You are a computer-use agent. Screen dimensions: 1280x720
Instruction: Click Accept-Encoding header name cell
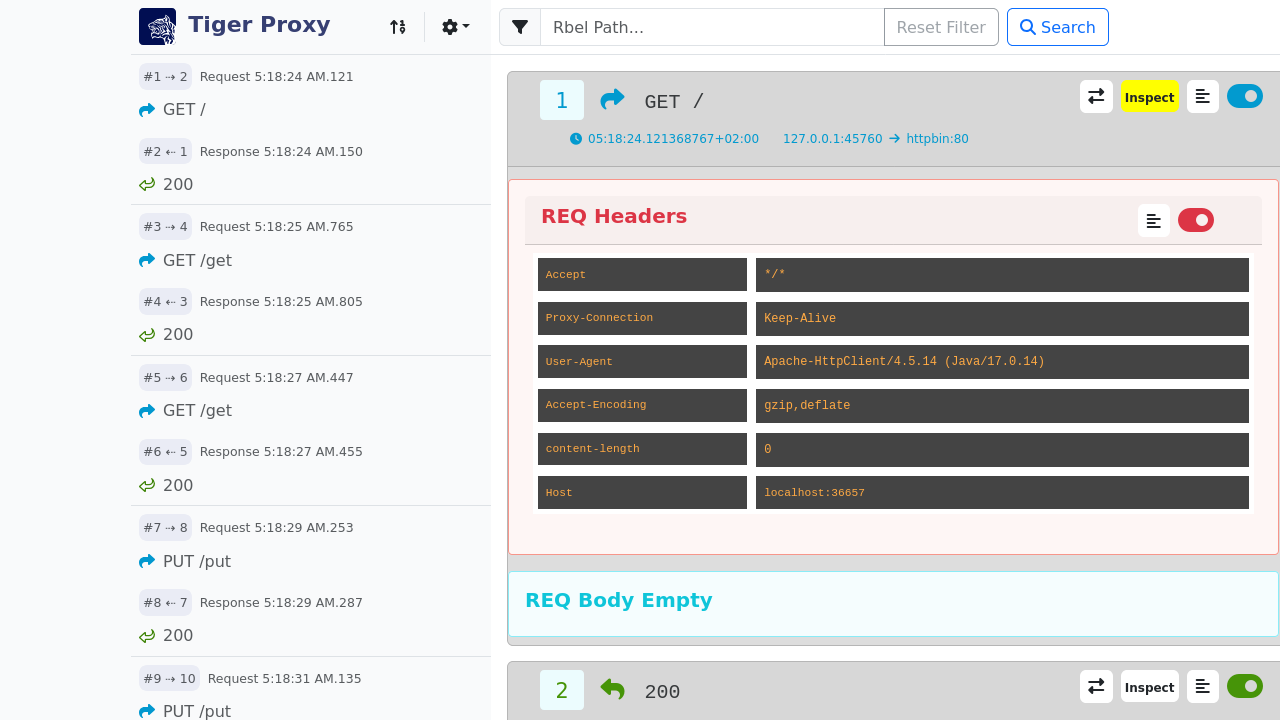pos(642,406)
